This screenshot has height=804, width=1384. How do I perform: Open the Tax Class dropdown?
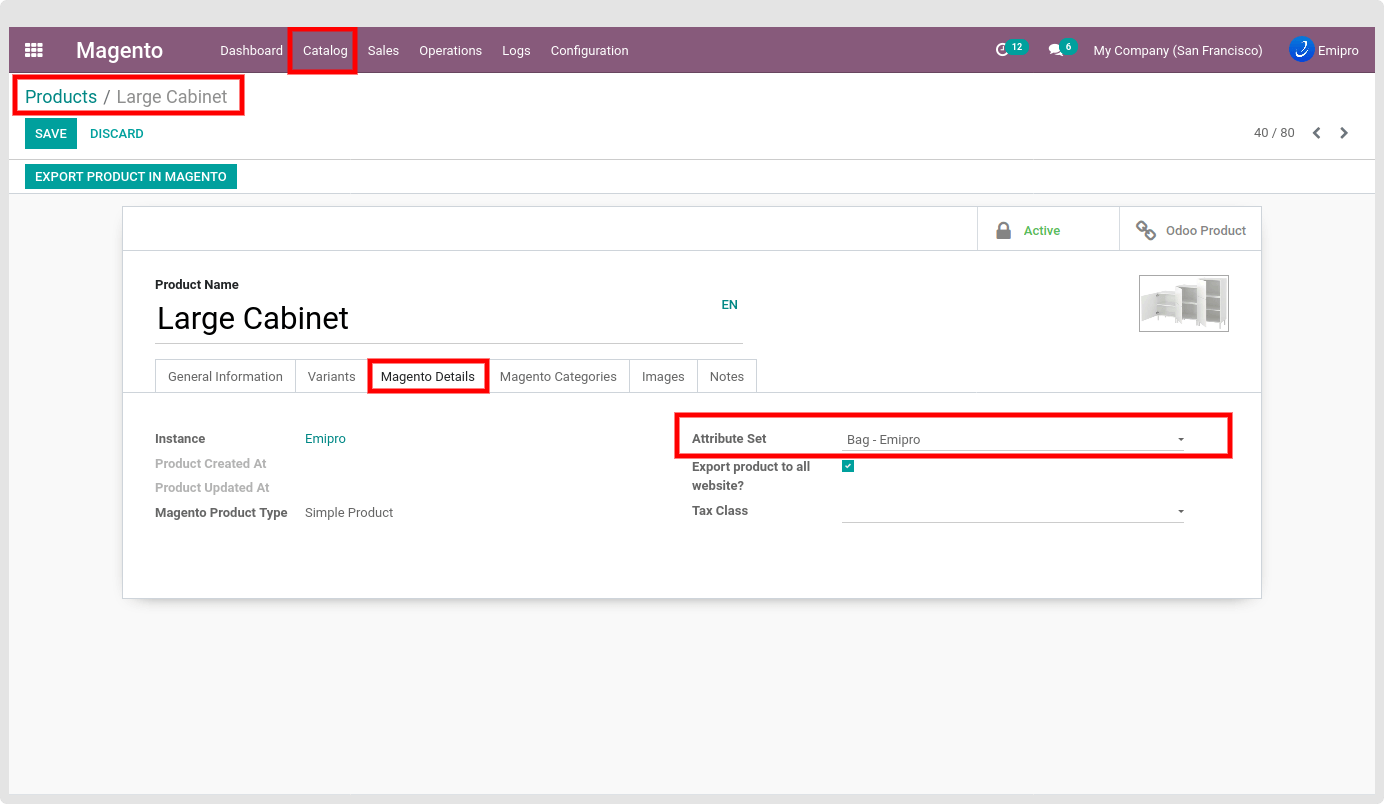click(1013, 511)
